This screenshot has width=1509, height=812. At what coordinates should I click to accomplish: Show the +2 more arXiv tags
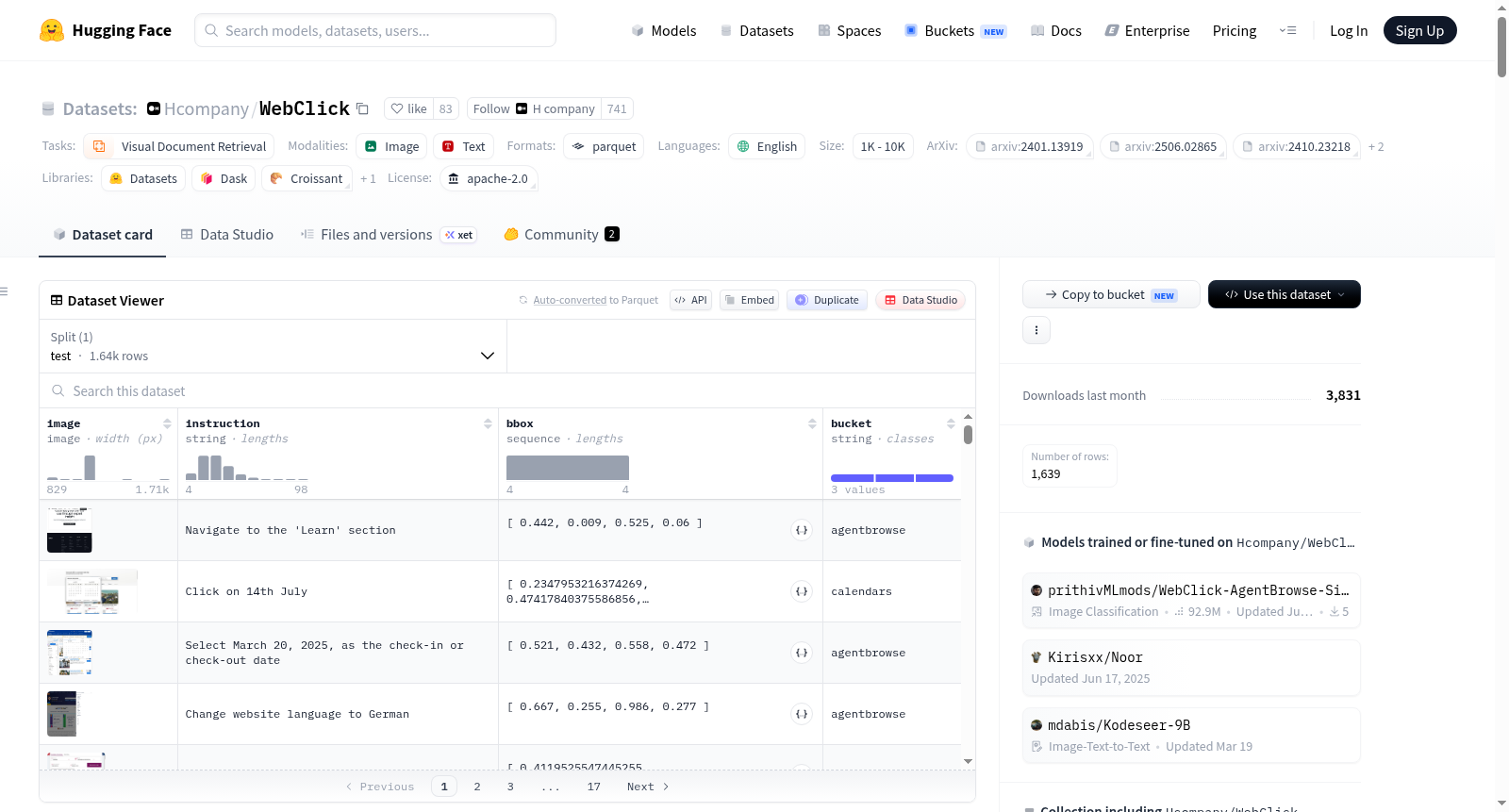[x=1376, y=146]
